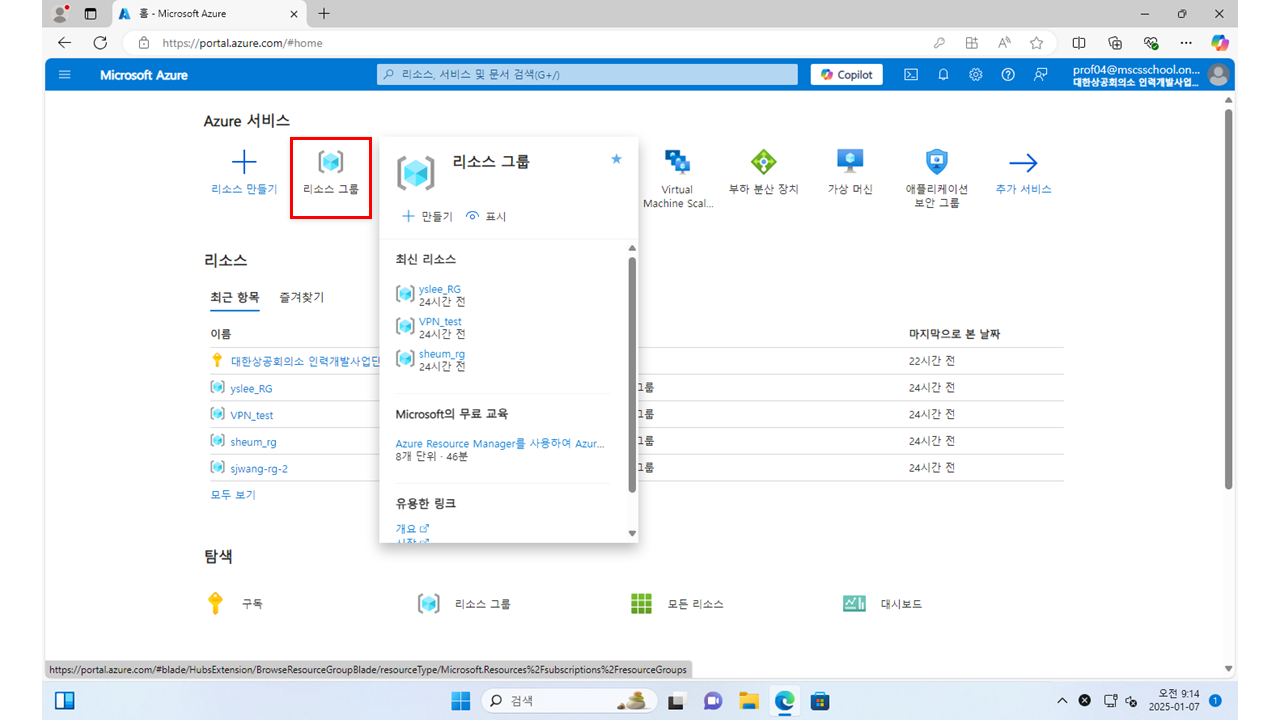Open File Explorer from taskbar
This screenshot has height=720, width=1280.
(749, 701)
